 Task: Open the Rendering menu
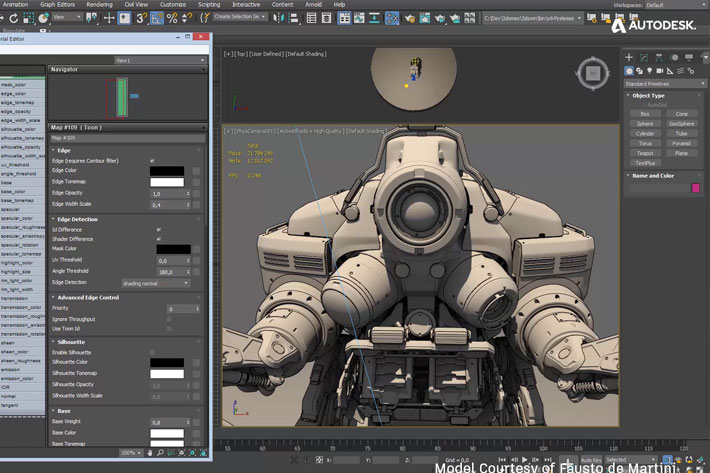(x=99, y=4)
